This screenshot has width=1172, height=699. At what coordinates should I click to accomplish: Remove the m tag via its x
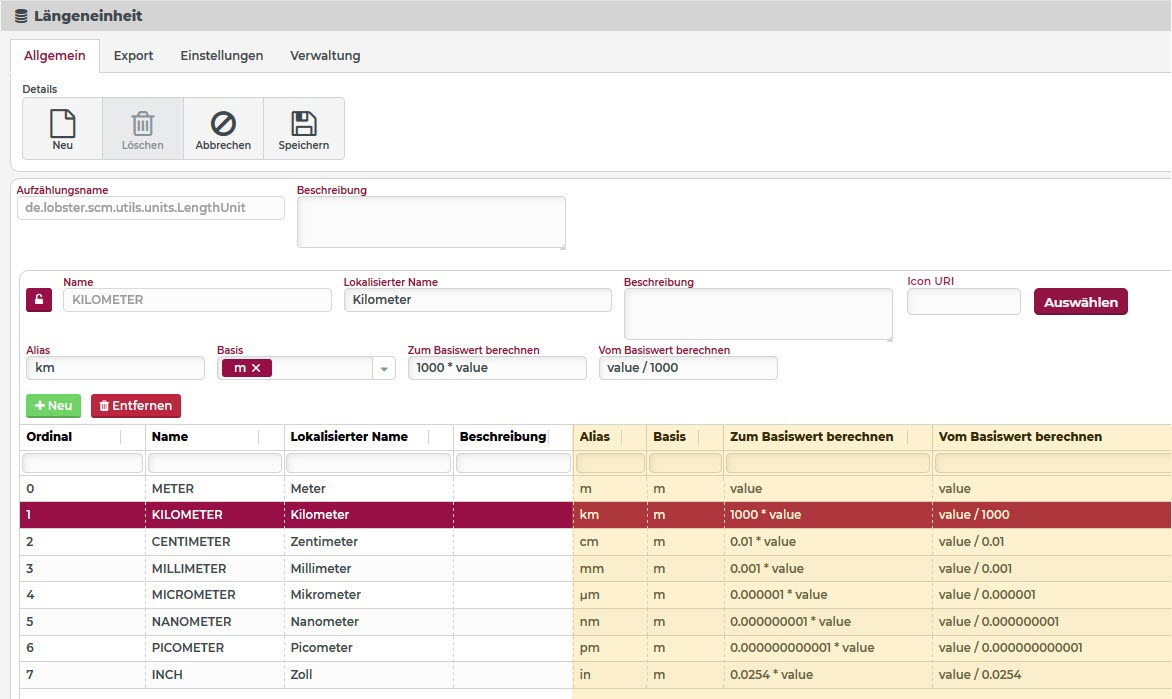point(256,368)
